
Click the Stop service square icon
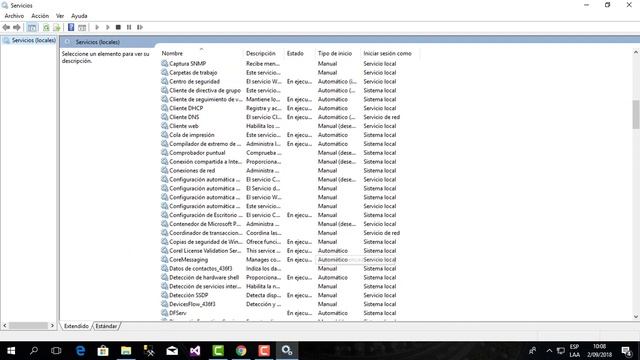click(x=118, y=27)
